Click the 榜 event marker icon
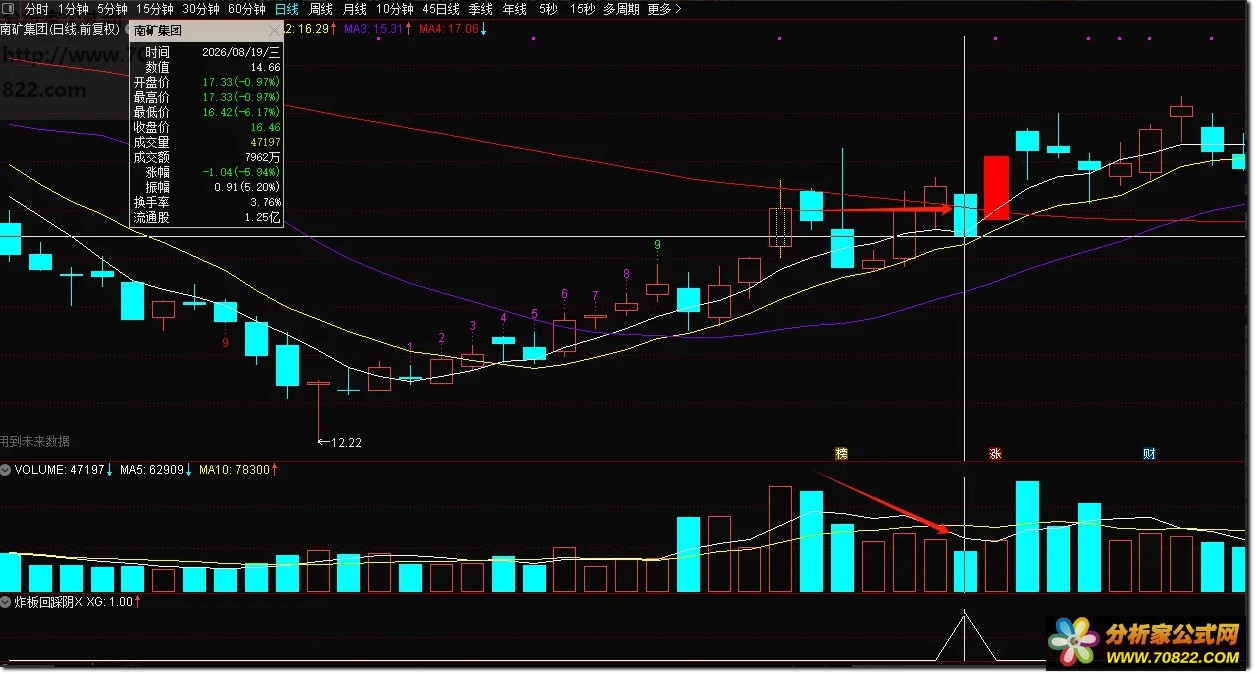Screen dimensions: 1256x674 tap(841, 454)
